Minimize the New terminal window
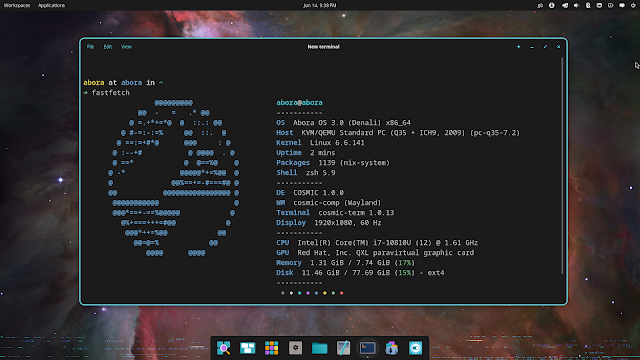Viewport: 640px width, 360px height. tap(532, 47)
